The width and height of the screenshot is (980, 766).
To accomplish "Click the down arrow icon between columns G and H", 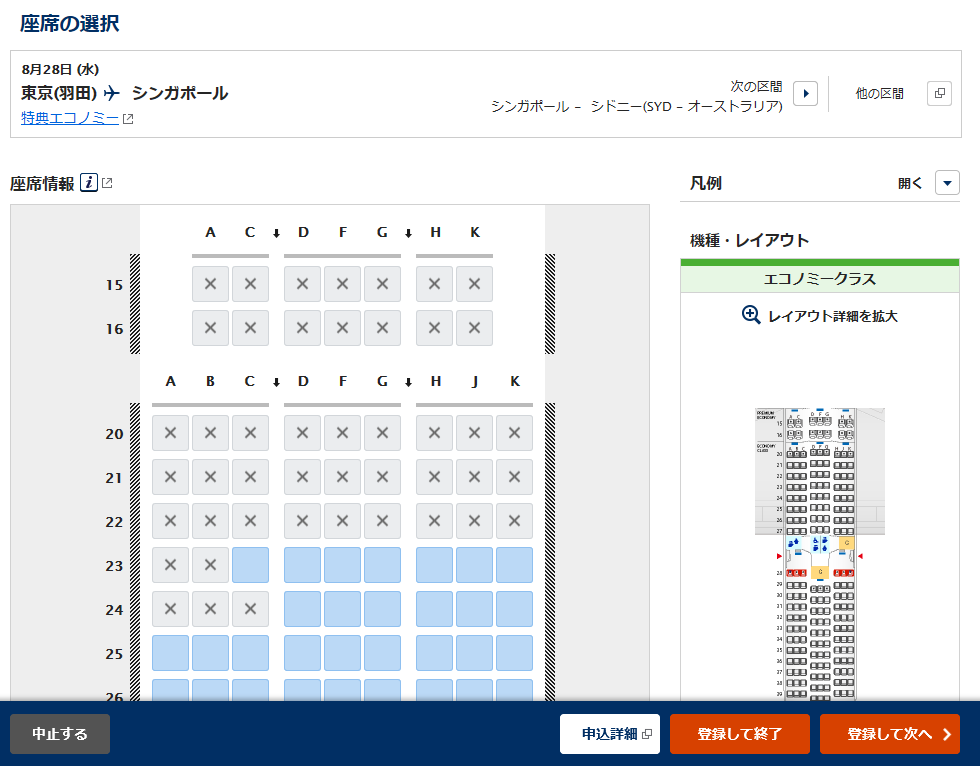I will [x=410, y=232].
